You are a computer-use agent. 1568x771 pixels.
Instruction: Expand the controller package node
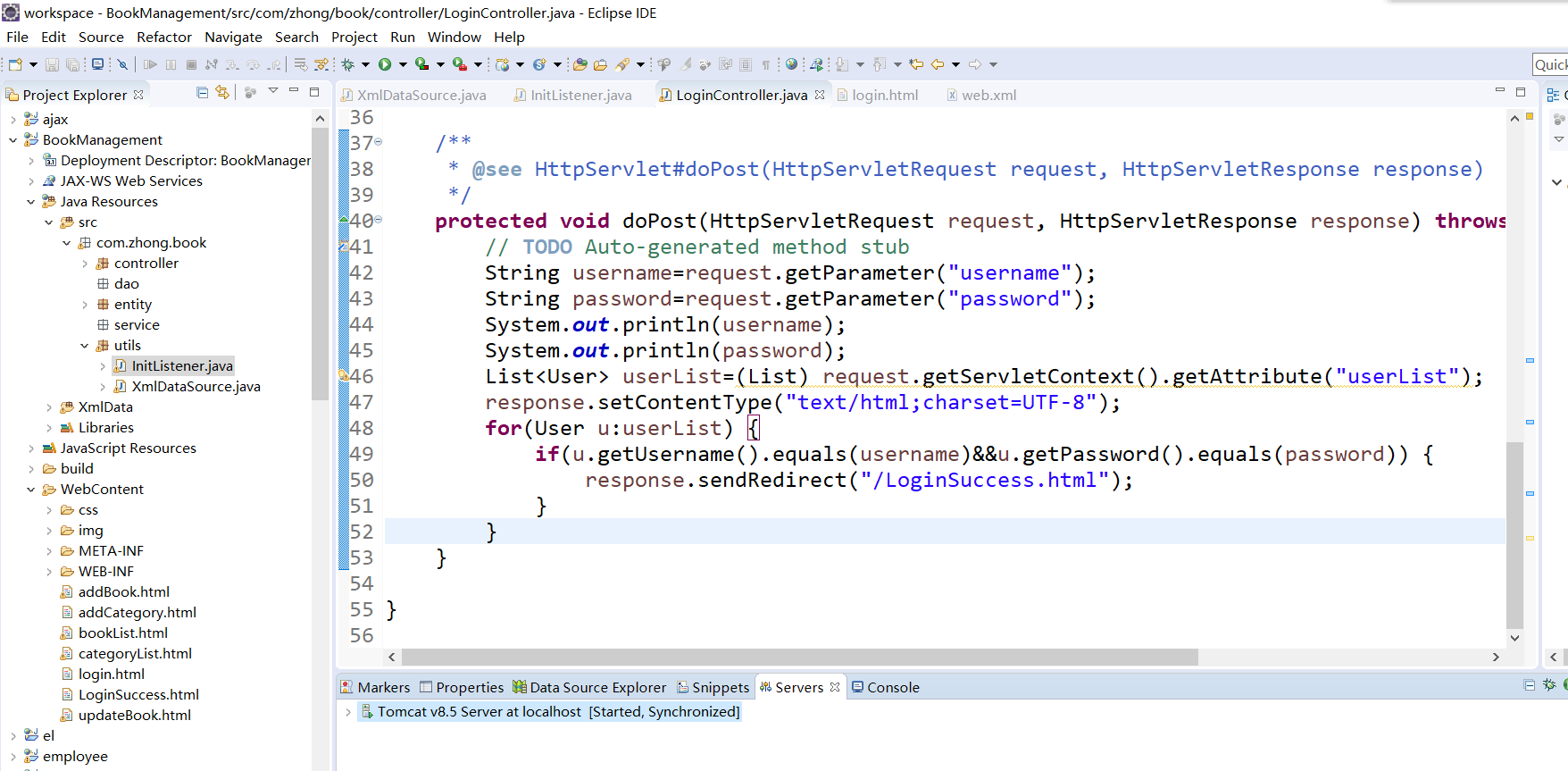(85, 264)
